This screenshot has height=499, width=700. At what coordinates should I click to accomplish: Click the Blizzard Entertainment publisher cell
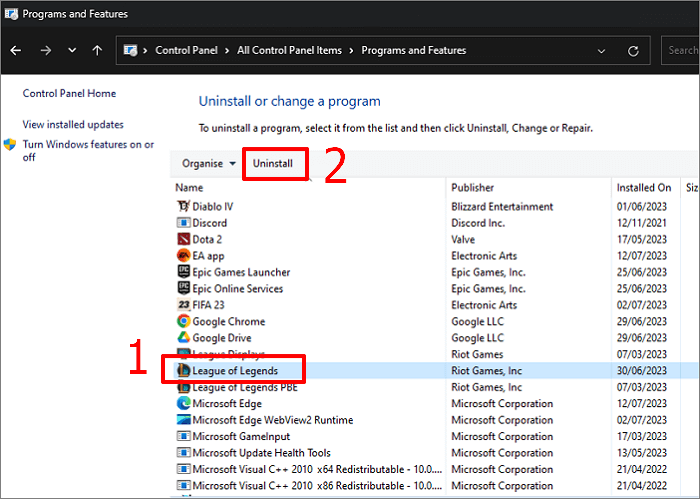(x=502, y=207)
